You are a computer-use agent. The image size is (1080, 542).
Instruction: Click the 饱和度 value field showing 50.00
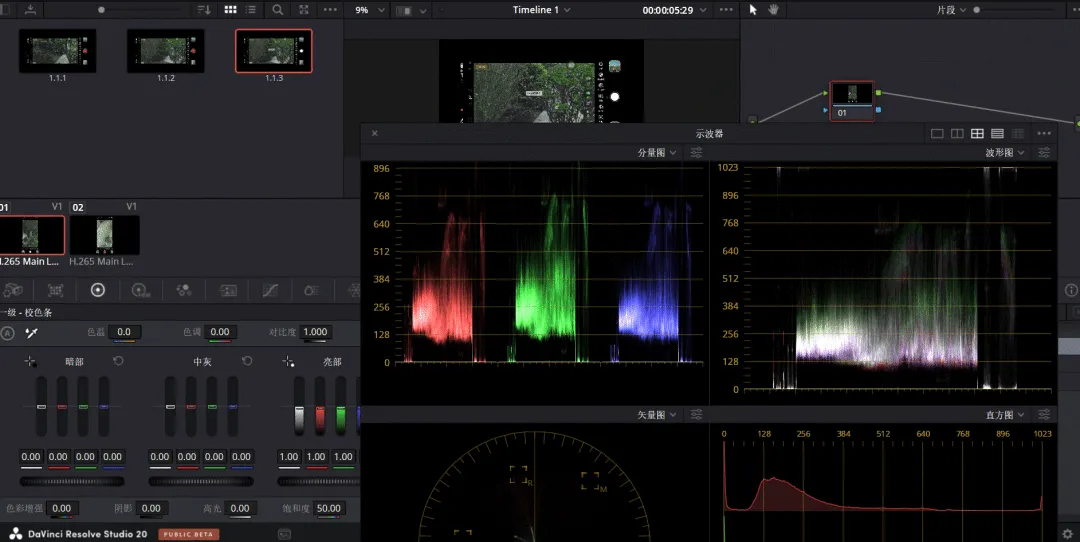coord(330,509)
